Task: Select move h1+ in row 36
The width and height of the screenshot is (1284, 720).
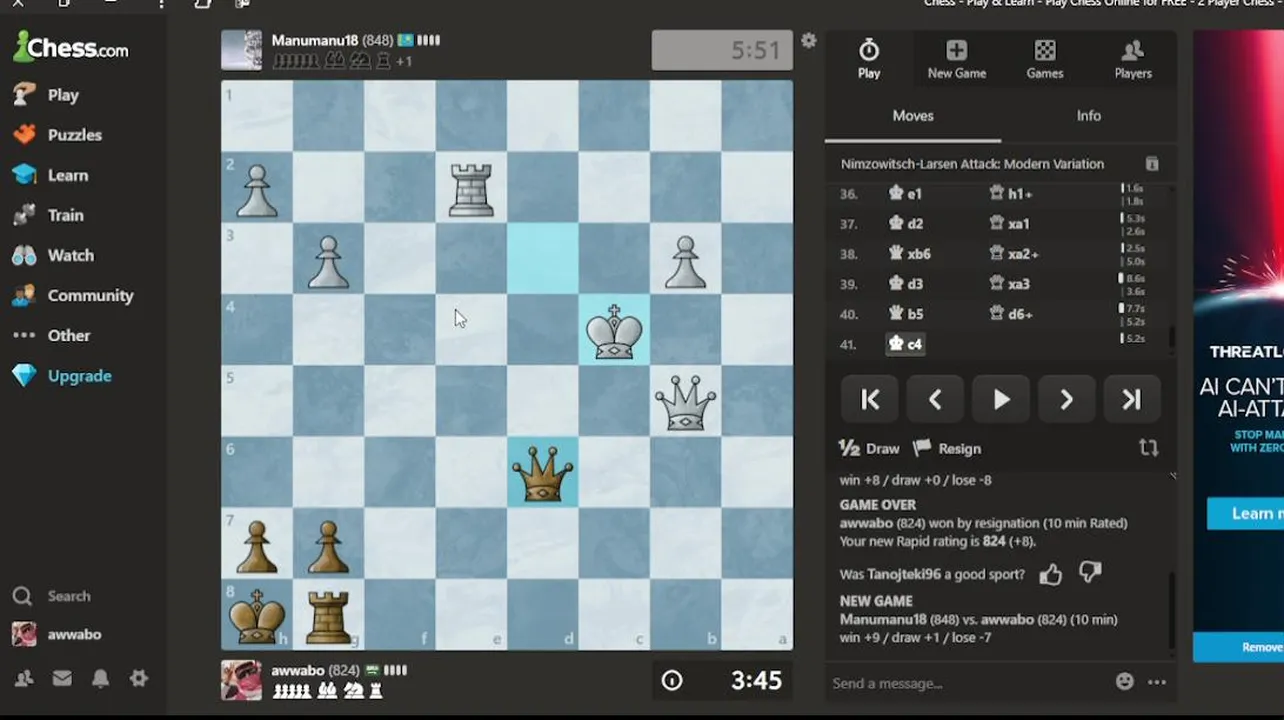Action: 1011,194
